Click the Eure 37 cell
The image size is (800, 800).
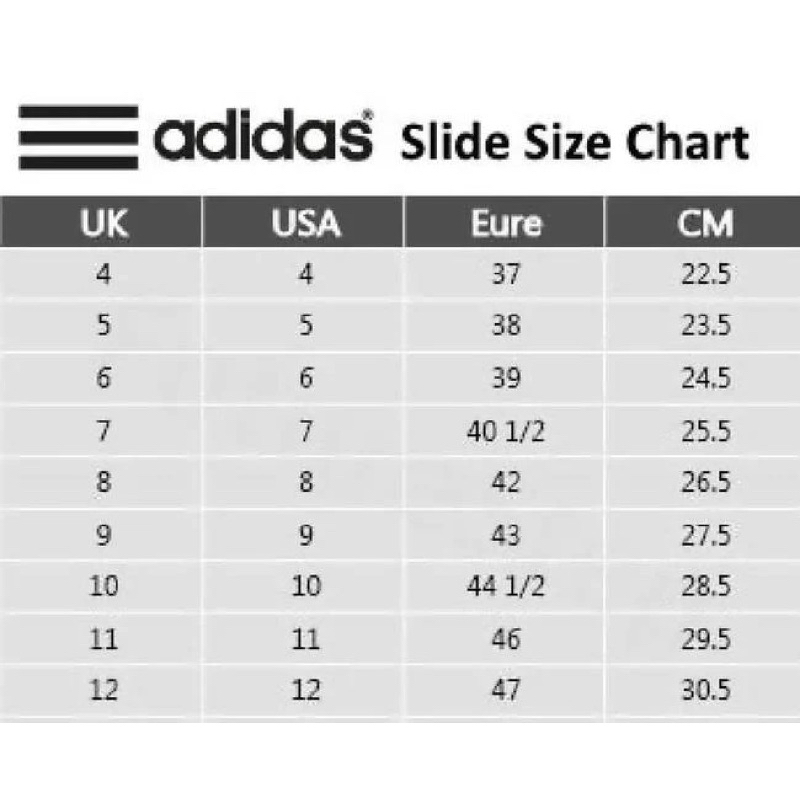(x=505, y=274)
